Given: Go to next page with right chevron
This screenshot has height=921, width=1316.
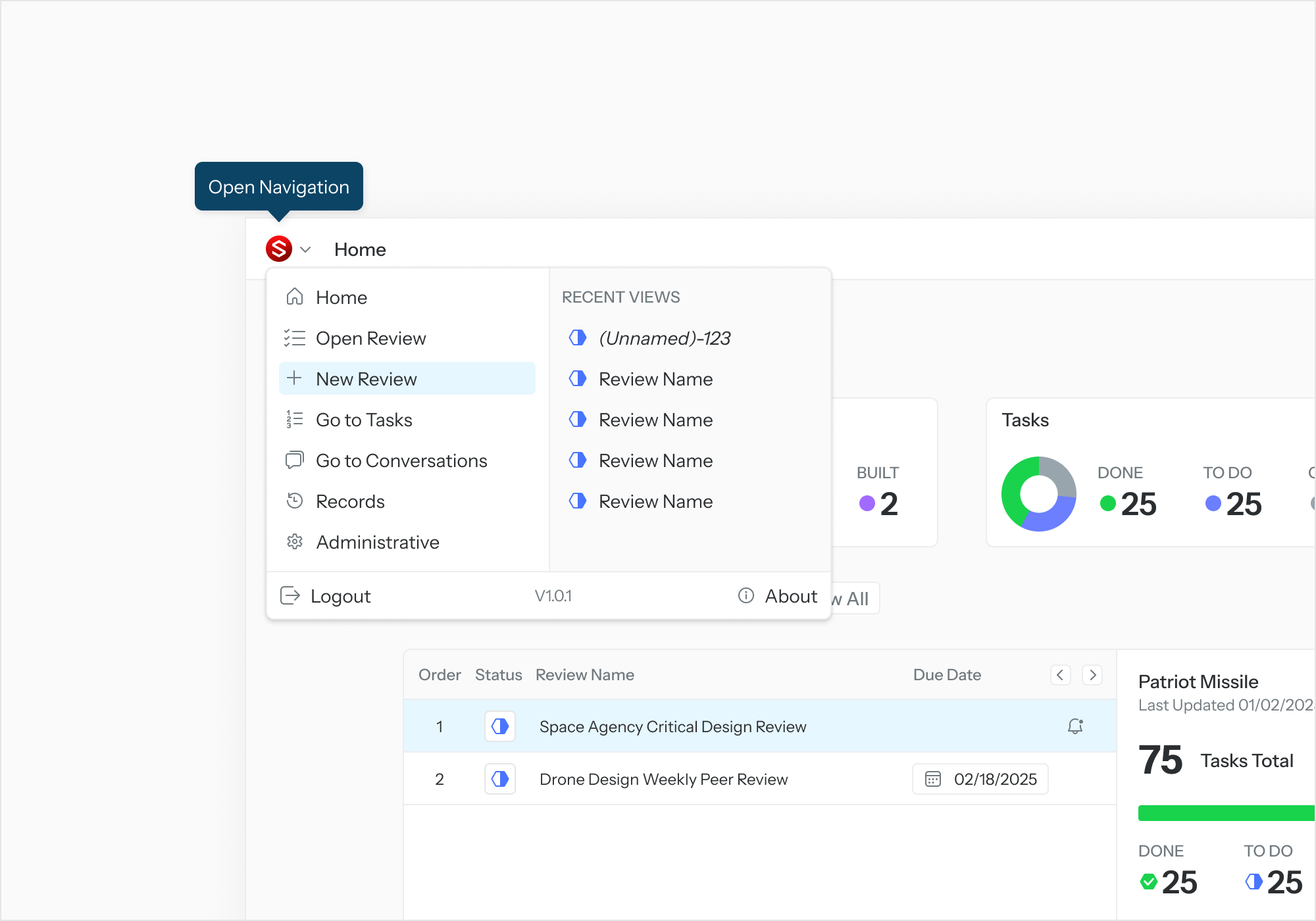Looking at the screenshot, I should [1093, 675].
